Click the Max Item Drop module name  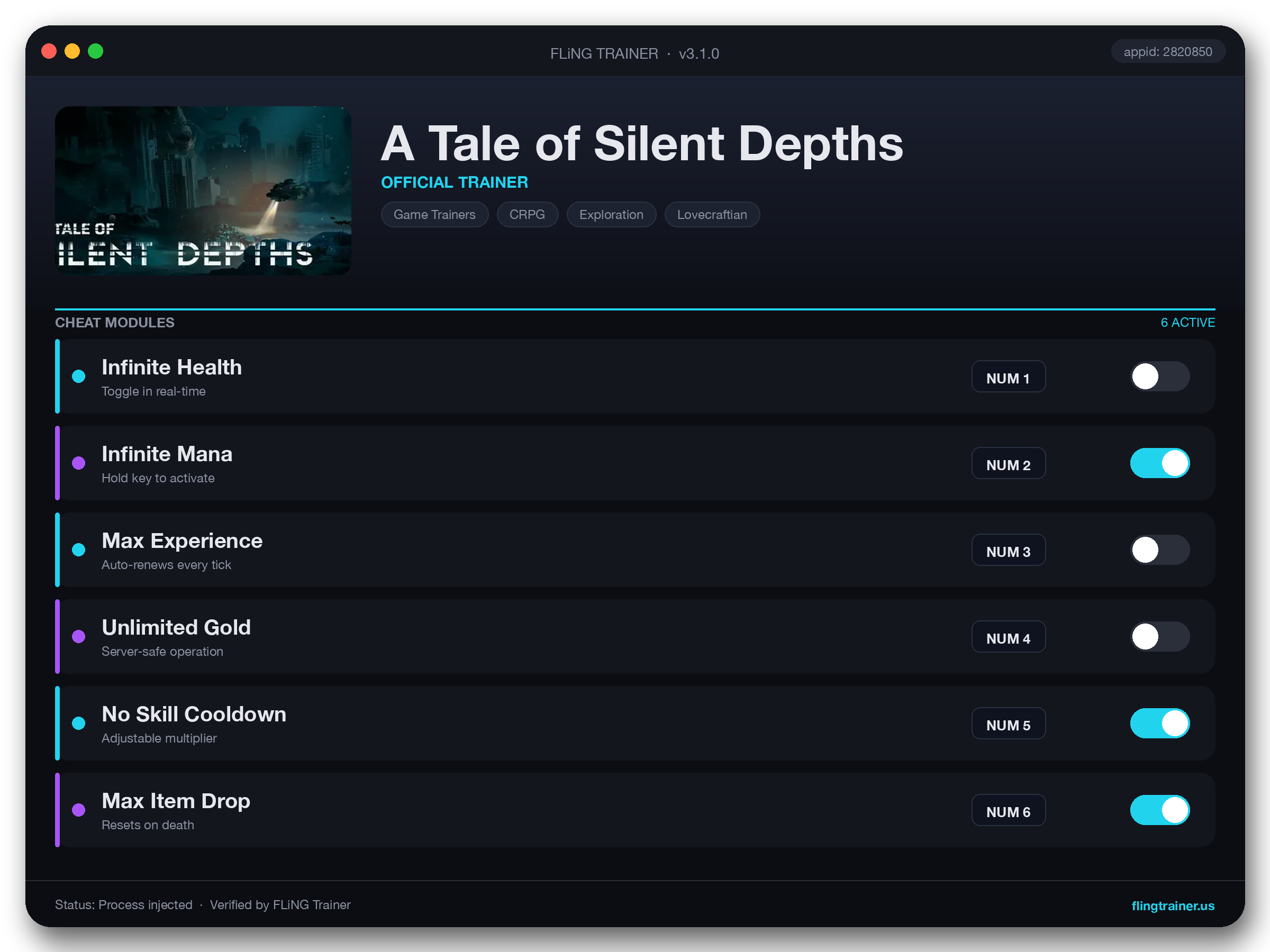[176, 801]
